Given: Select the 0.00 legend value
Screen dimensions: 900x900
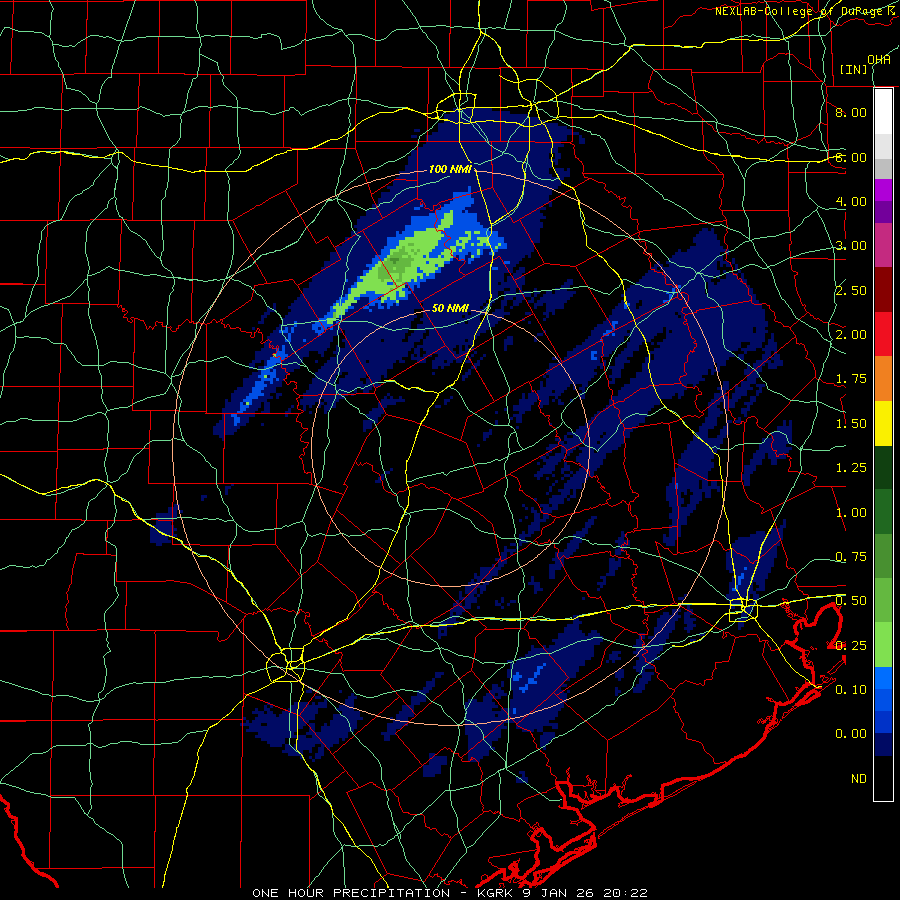Looking at the screenshot, I should 851,734.
